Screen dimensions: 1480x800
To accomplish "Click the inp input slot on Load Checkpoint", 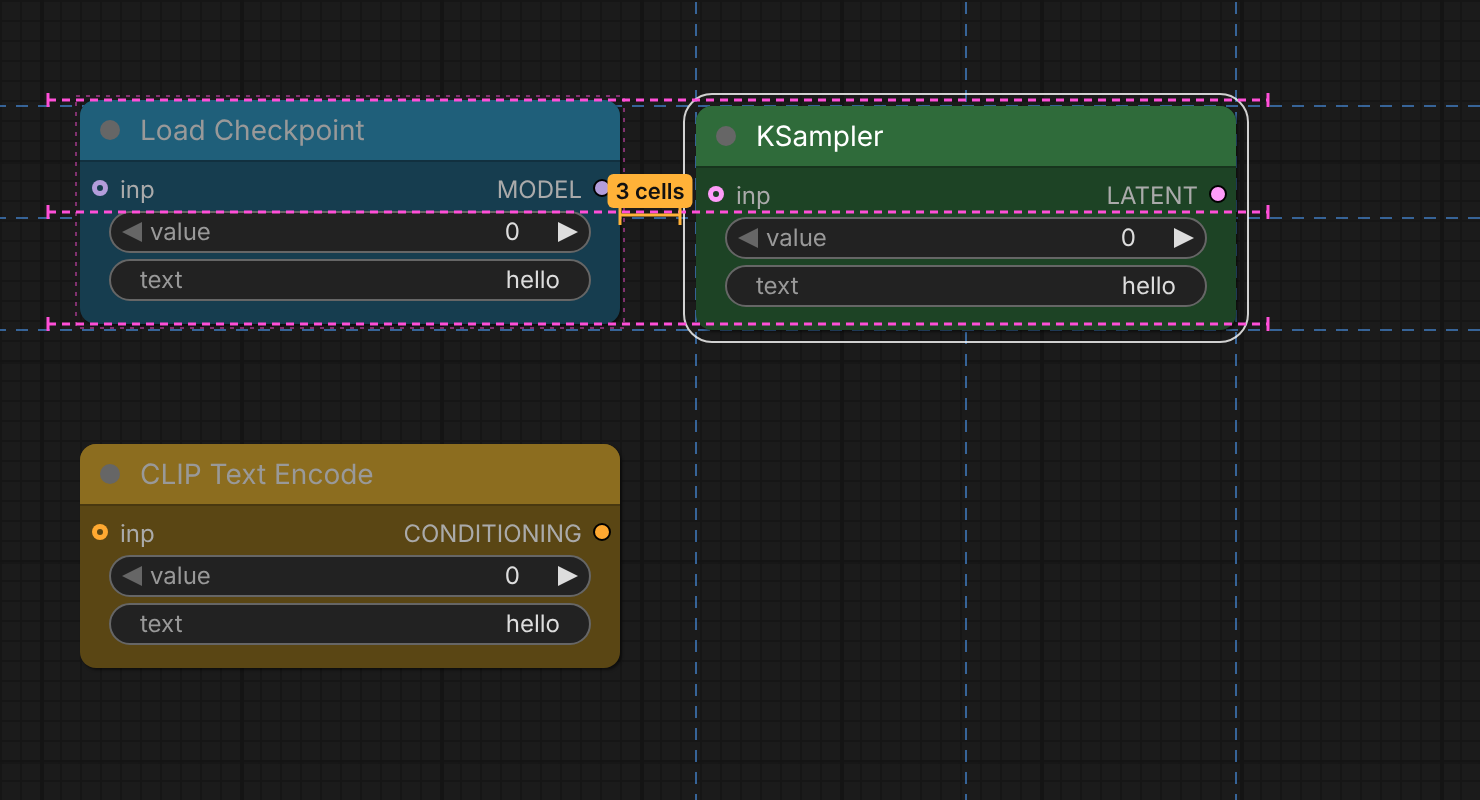I will point(99,188).
